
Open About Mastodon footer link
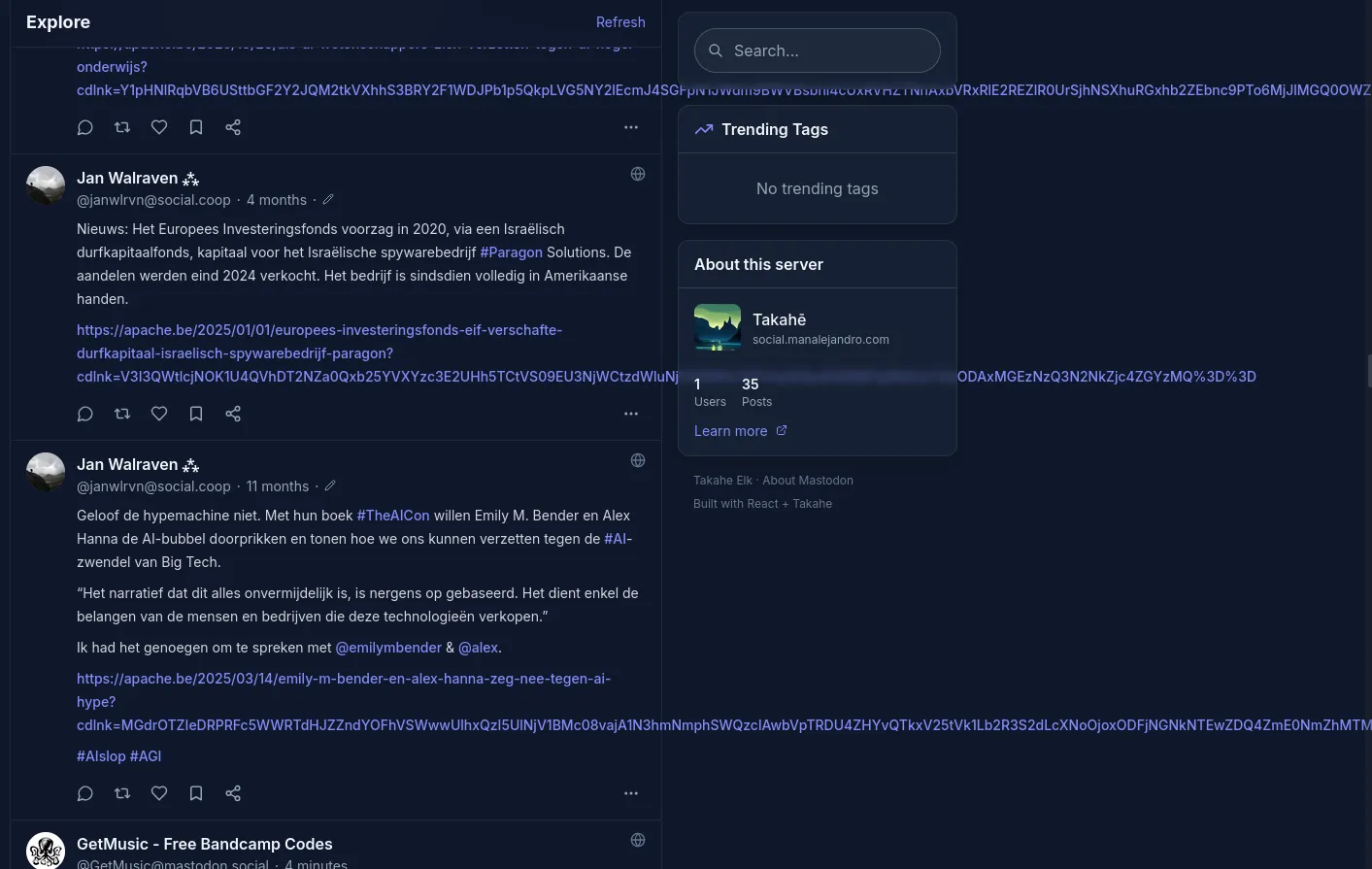(x=808, y=481)
